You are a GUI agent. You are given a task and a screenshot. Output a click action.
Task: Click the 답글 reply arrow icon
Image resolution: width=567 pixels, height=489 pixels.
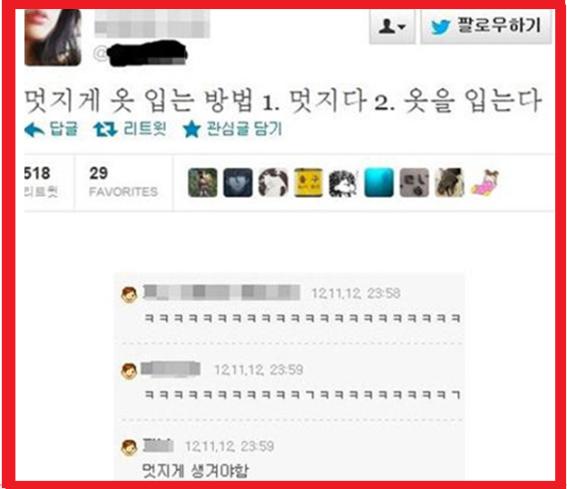pyautogui.click(x=35, y=129)
